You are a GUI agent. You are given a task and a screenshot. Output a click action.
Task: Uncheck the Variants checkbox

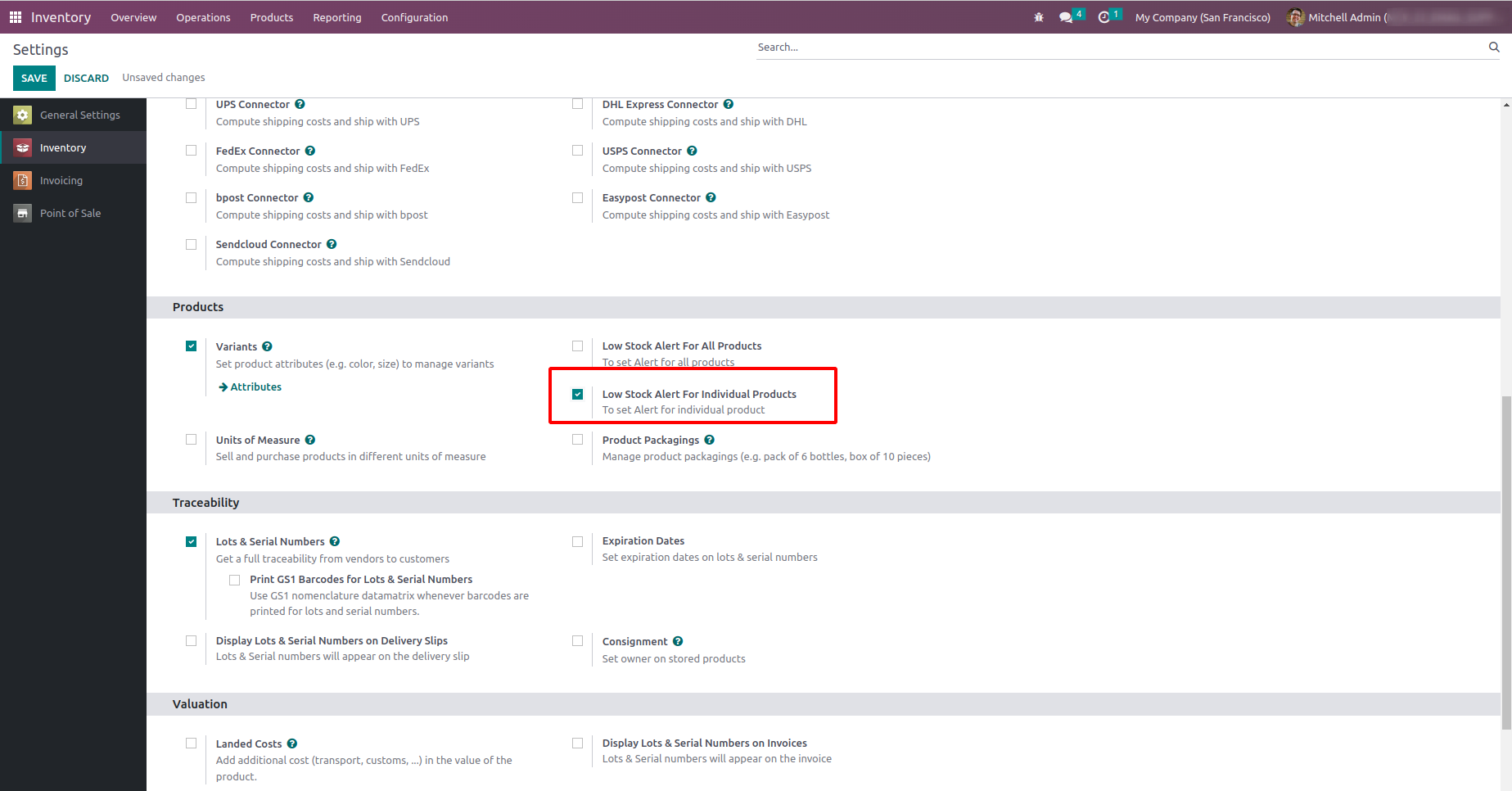pos(192,346)
